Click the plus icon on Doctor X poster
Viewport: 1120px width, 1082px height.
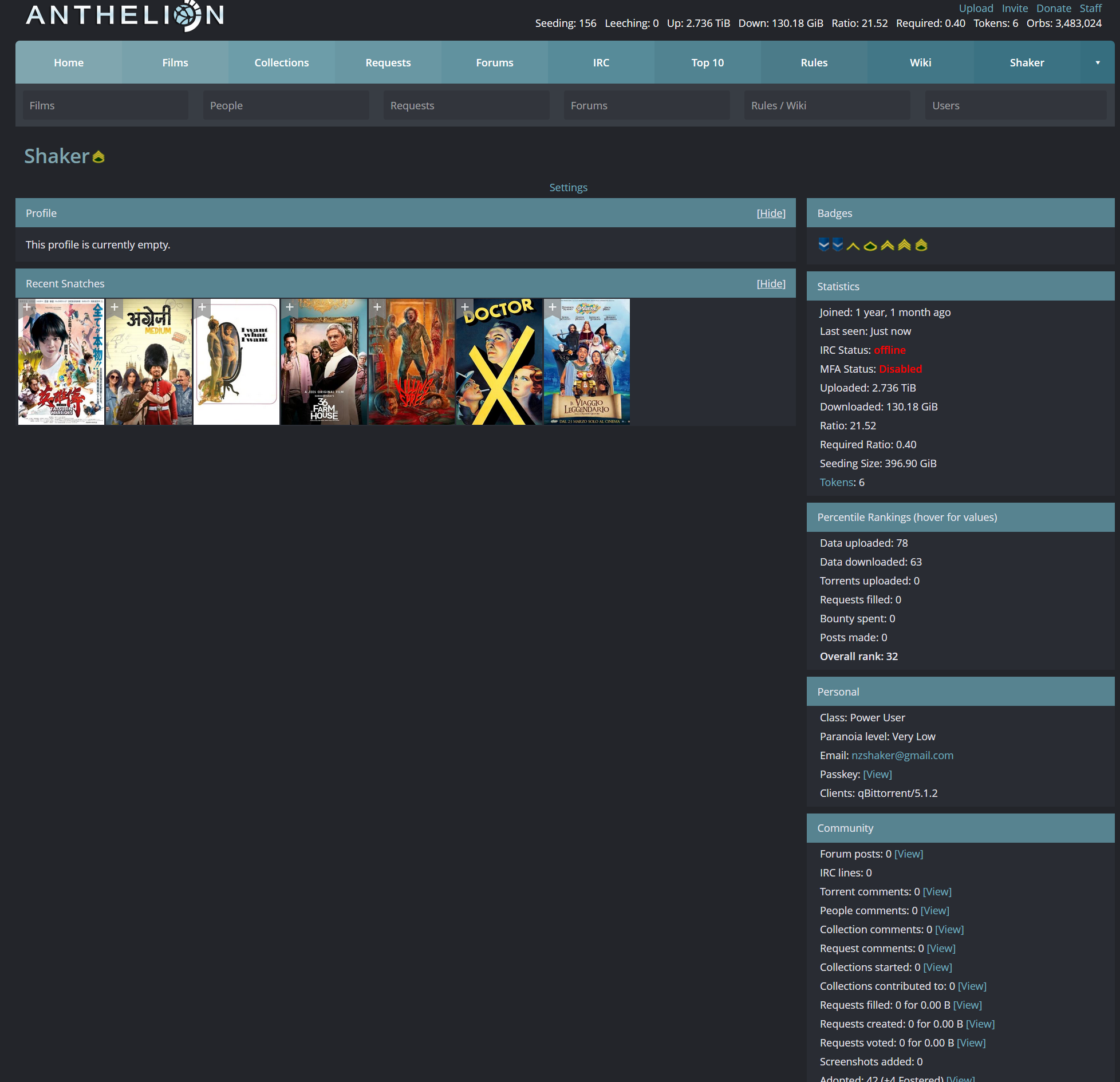pos(465,307)
